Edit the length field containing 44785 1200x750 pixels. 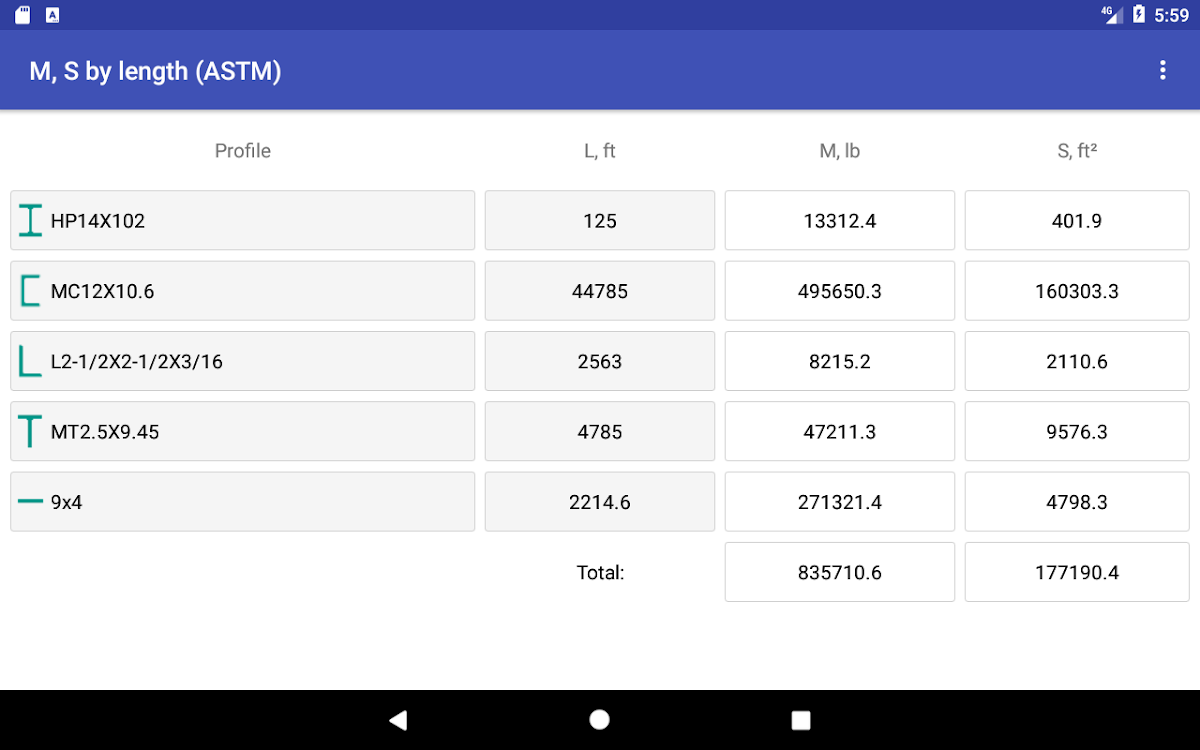600,291
